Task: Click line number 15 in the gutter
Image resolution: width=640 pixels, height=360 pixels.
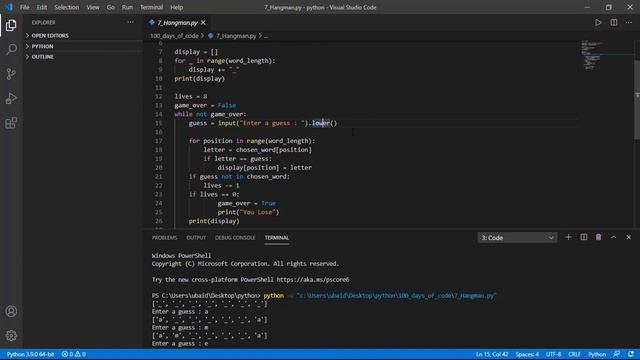Action: point(159,123)
